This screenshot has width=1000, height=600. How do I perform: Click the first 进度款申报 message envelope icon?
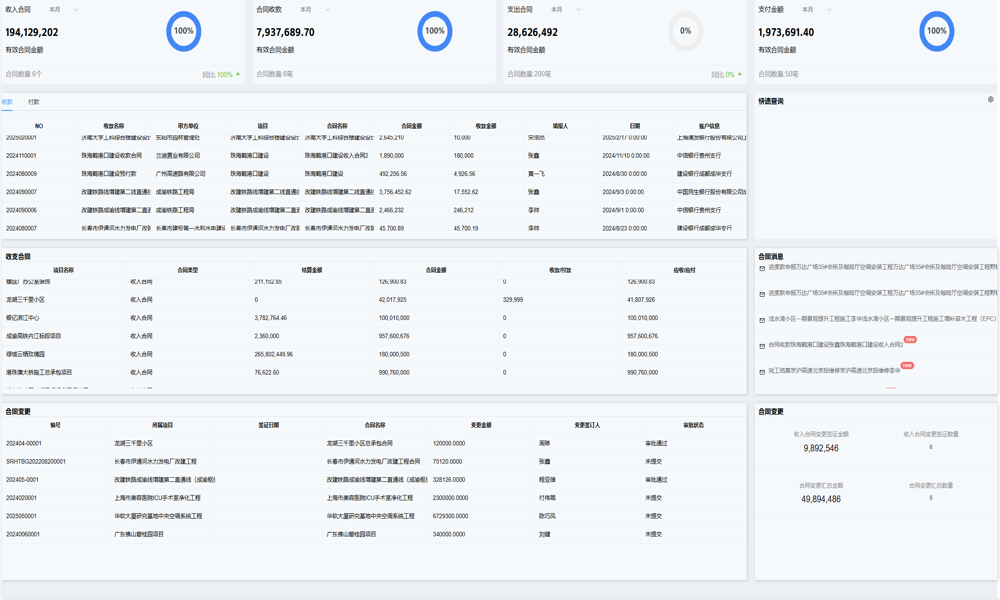762,268
